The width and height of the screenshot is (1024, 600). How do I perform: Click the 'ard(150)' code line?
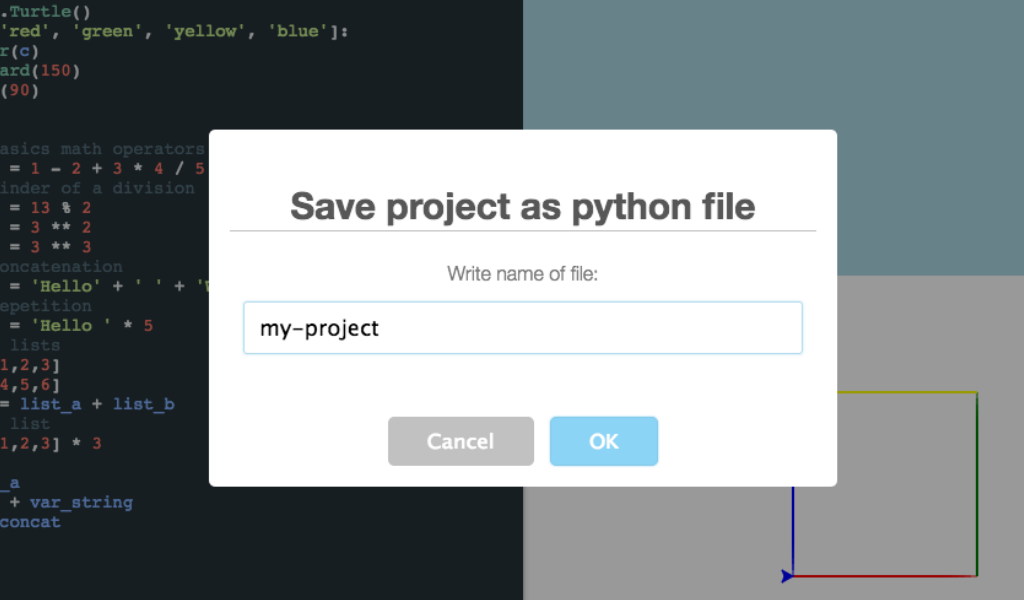click(x=40, y=71)
